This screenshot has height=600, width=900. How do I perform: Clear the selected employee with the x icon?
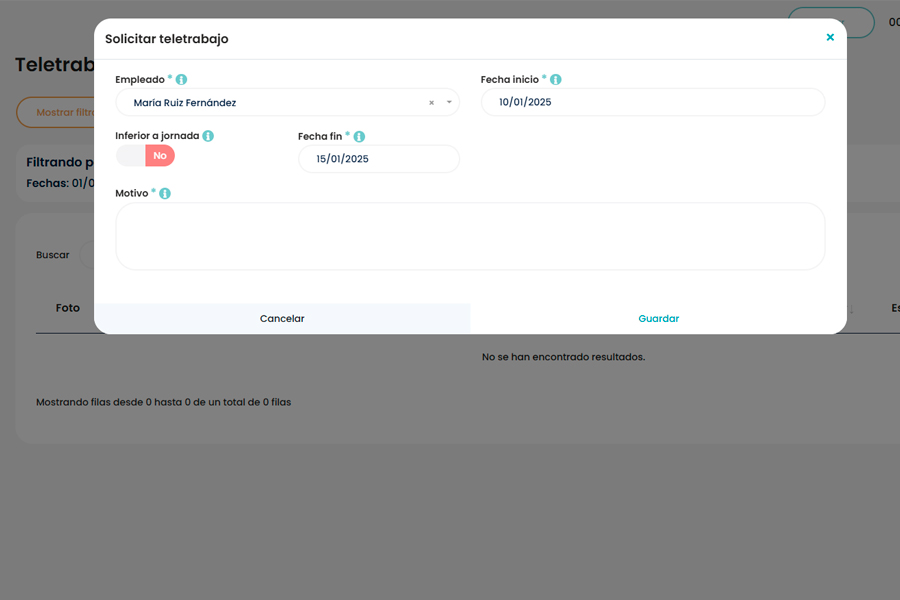click(x=431, y=102)
